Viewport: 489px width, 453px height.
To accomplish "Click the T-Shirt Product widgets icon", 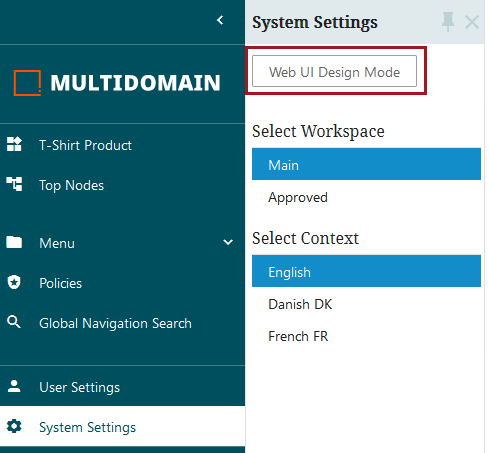I will (14, 144).
